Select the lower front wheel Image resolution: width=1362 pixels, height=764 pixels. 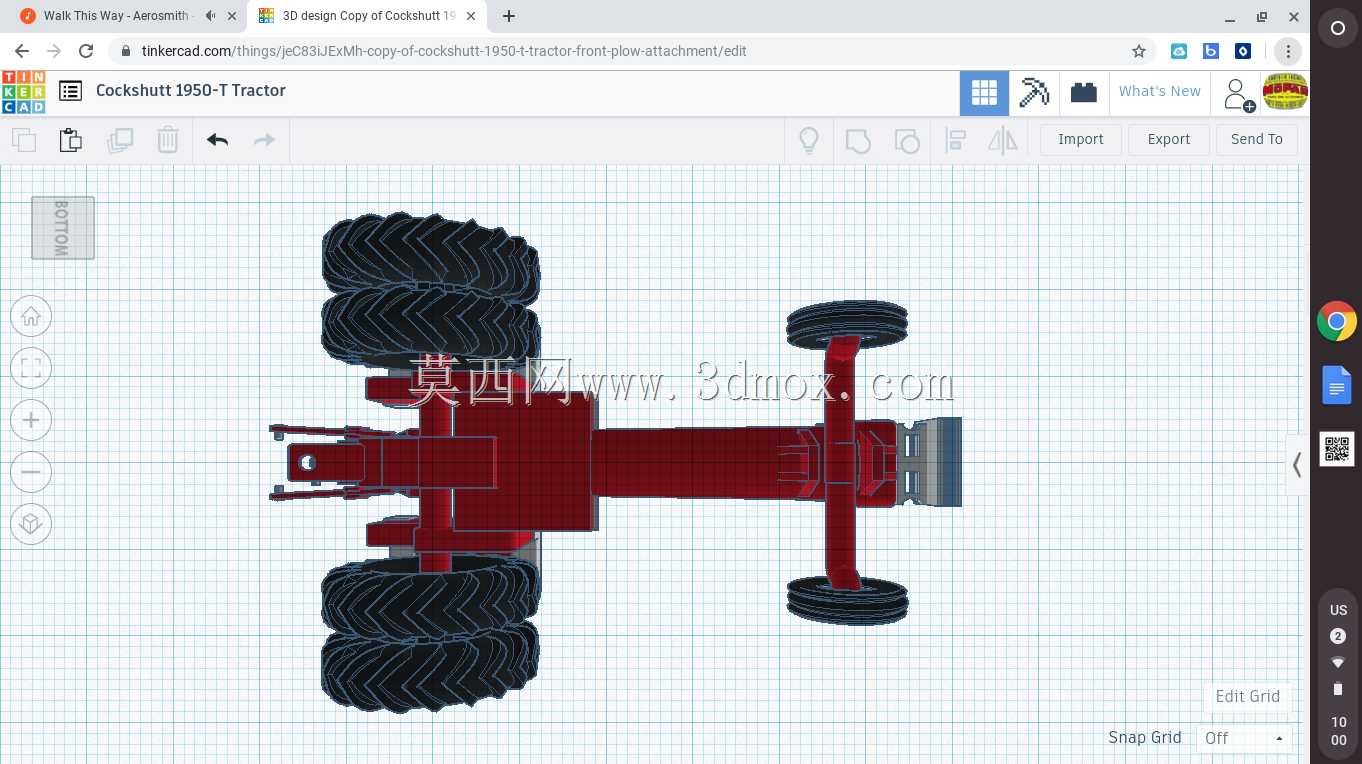(847, 600)
